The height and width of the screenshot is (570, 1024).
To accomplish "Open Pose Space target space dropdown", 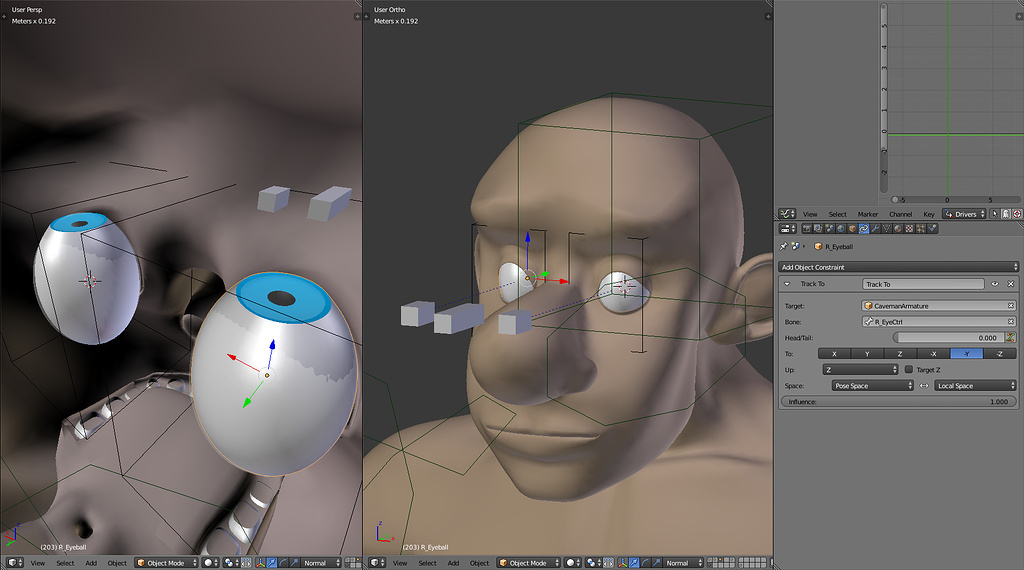I will pyautogui.click(x=872, y=386).
